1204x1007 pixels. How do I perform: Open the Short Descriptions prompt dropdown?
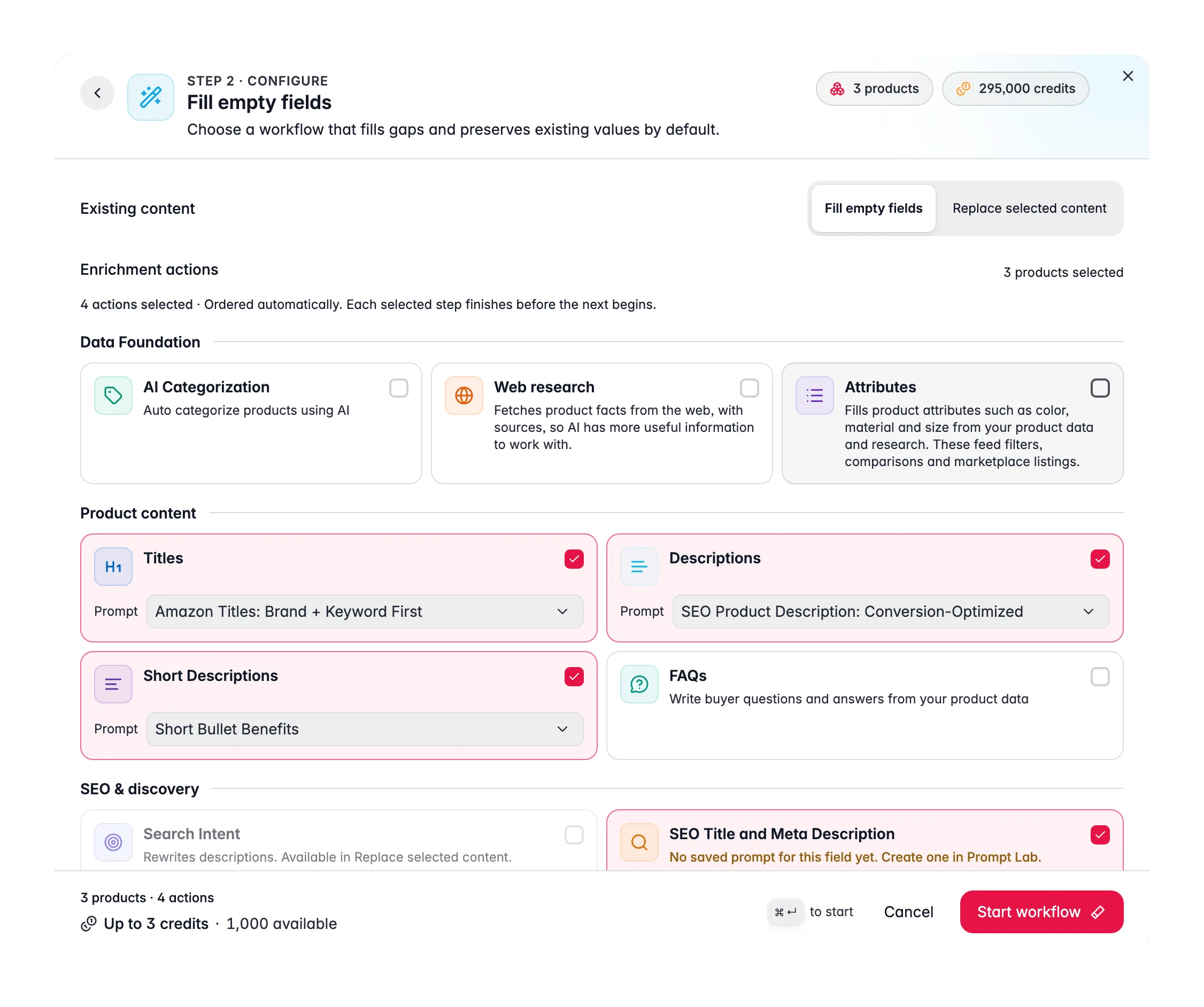pos(365,729)
